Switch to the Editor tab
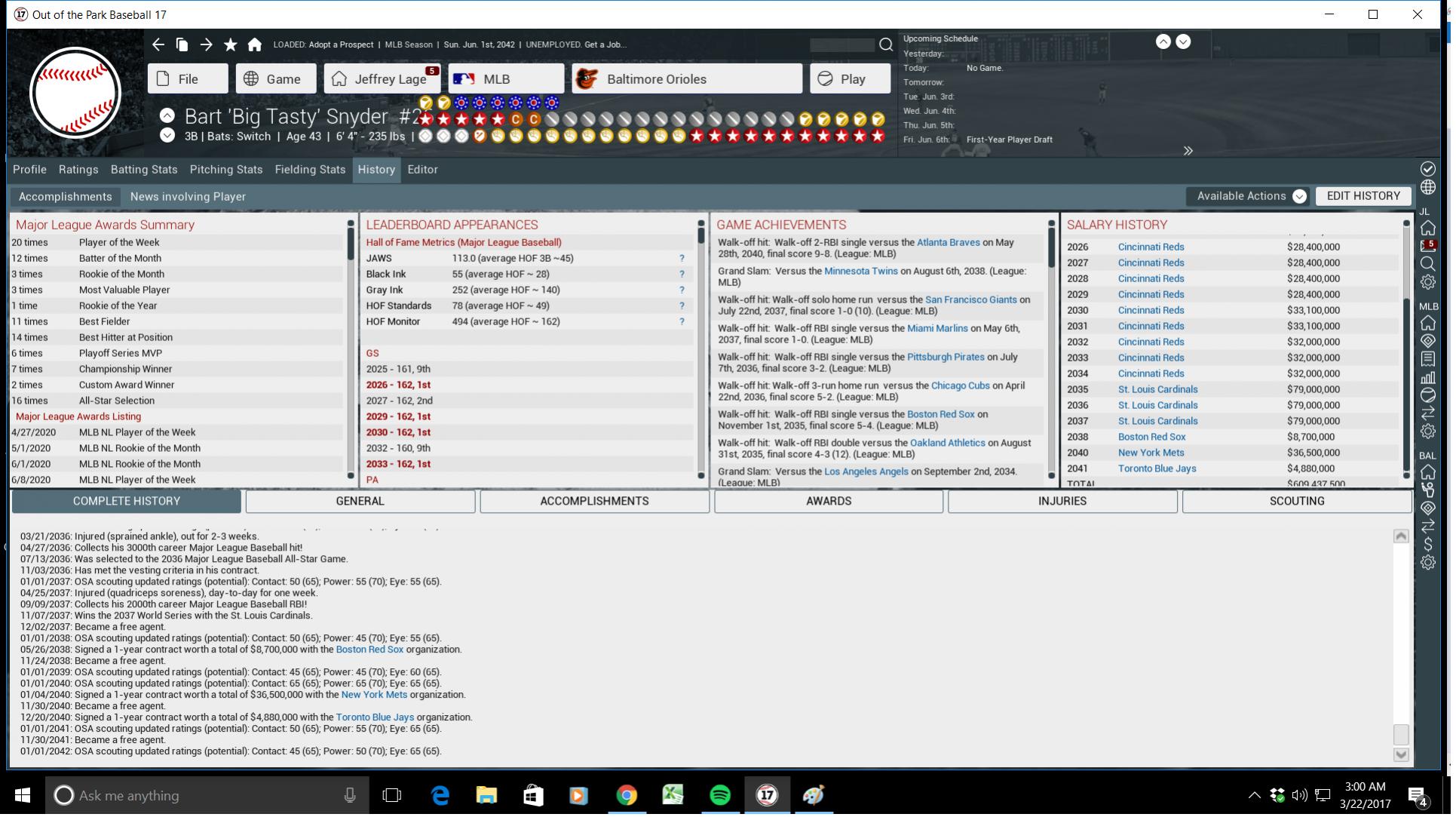This screenshot has width=1456, height=817. pyautogui.click(x=422, y=170)
